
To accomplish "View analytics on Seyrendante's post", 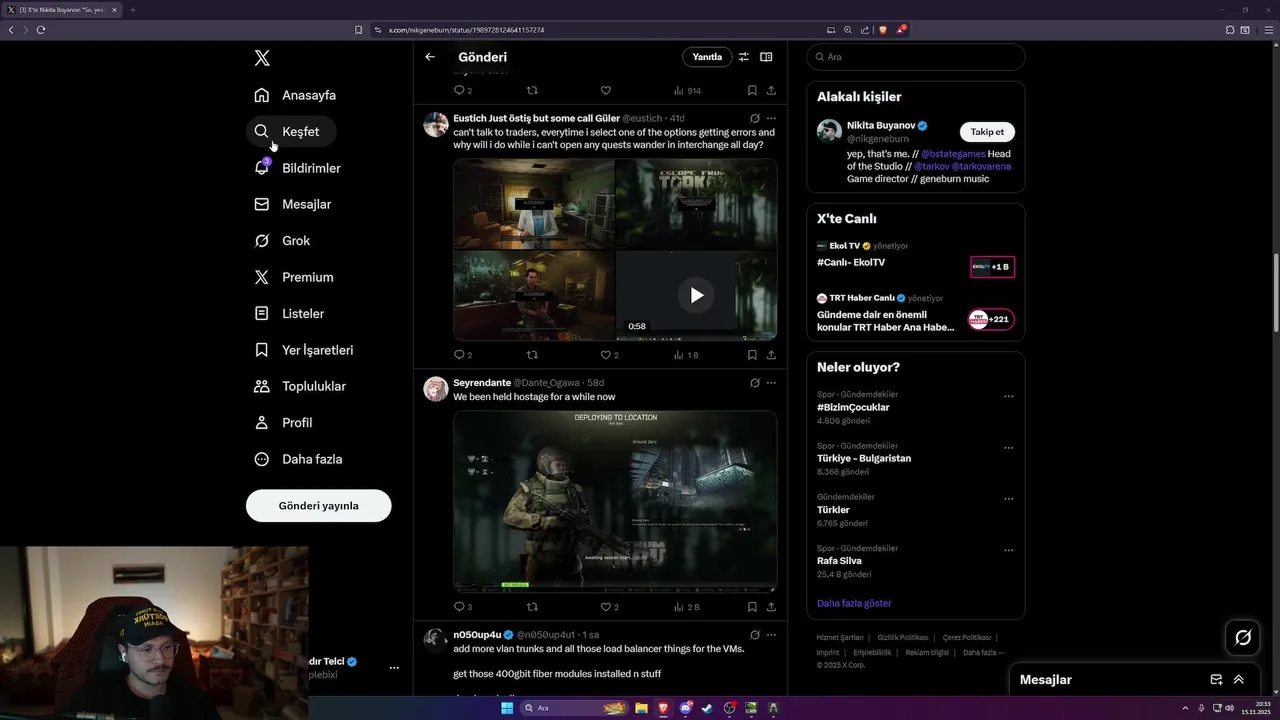I will pos(686,607).
